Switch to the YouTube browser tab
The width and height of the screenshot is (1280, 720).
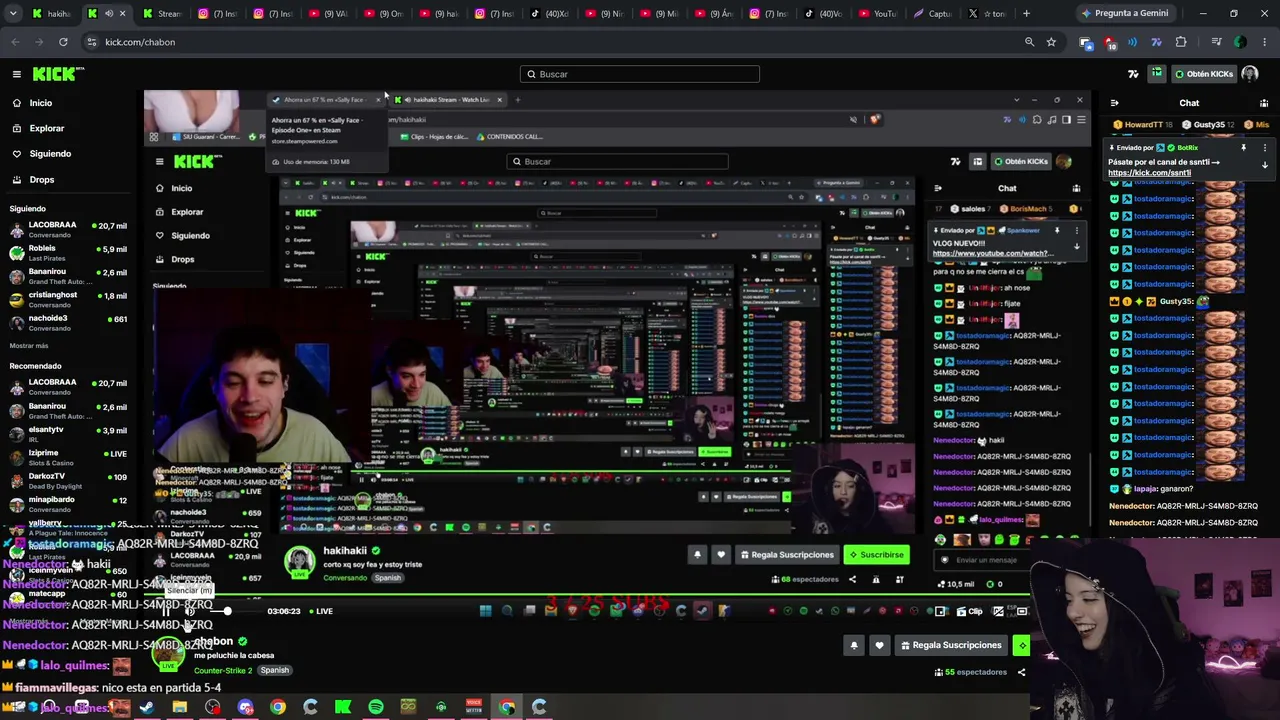879,14
